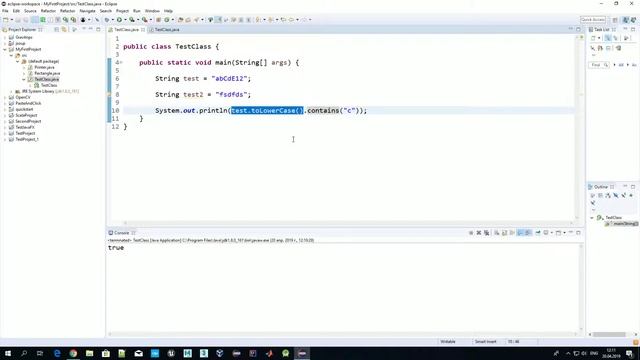Collapse main method using fold marker
The width and height of the screenshot is (640, 360).
click(x=121, y=62)
